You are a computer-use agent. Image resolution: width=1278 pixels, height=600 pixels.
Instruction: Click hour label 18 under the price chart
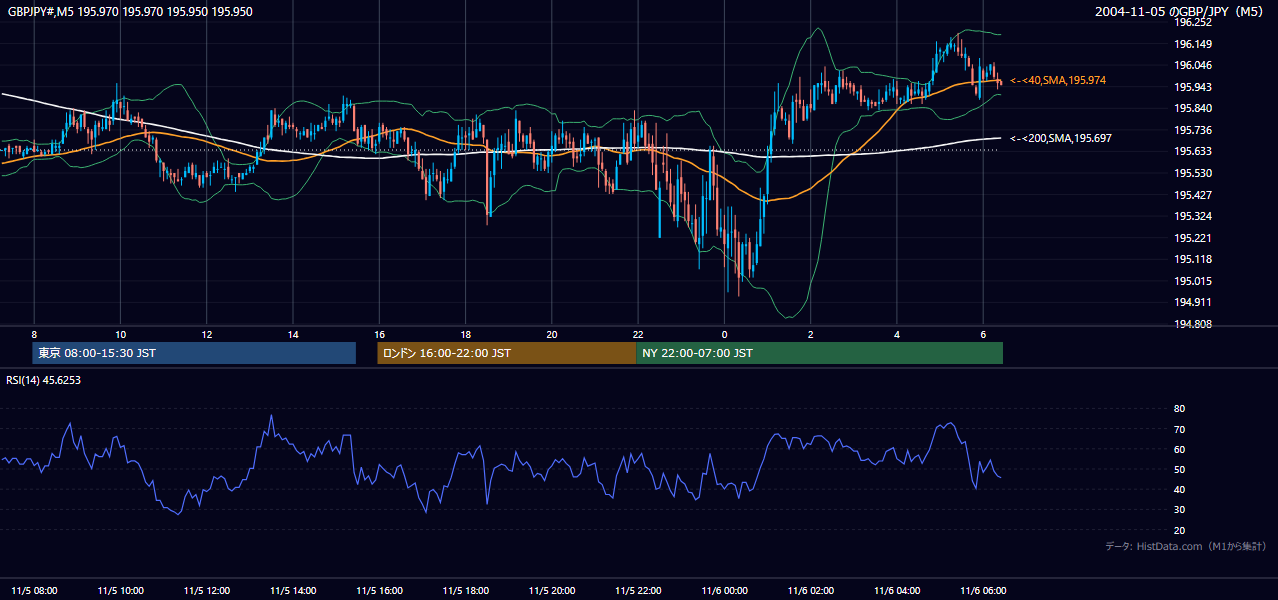465,333
